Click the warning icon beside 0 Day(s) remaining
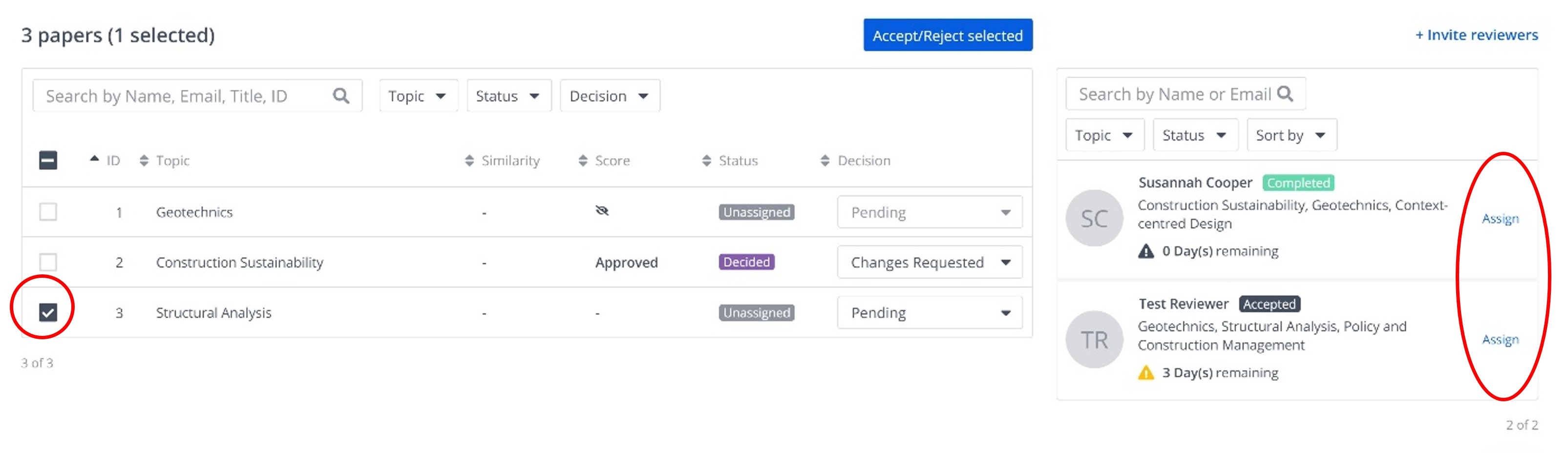 click(x=1145, y=251)
